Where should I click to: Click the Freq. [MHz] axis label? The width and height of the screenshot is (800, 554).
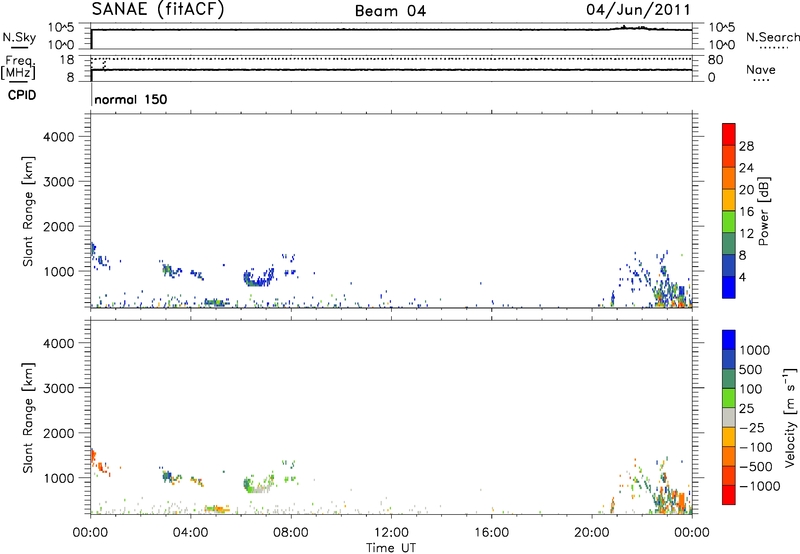pyautogui.click(x=18, y=67)
